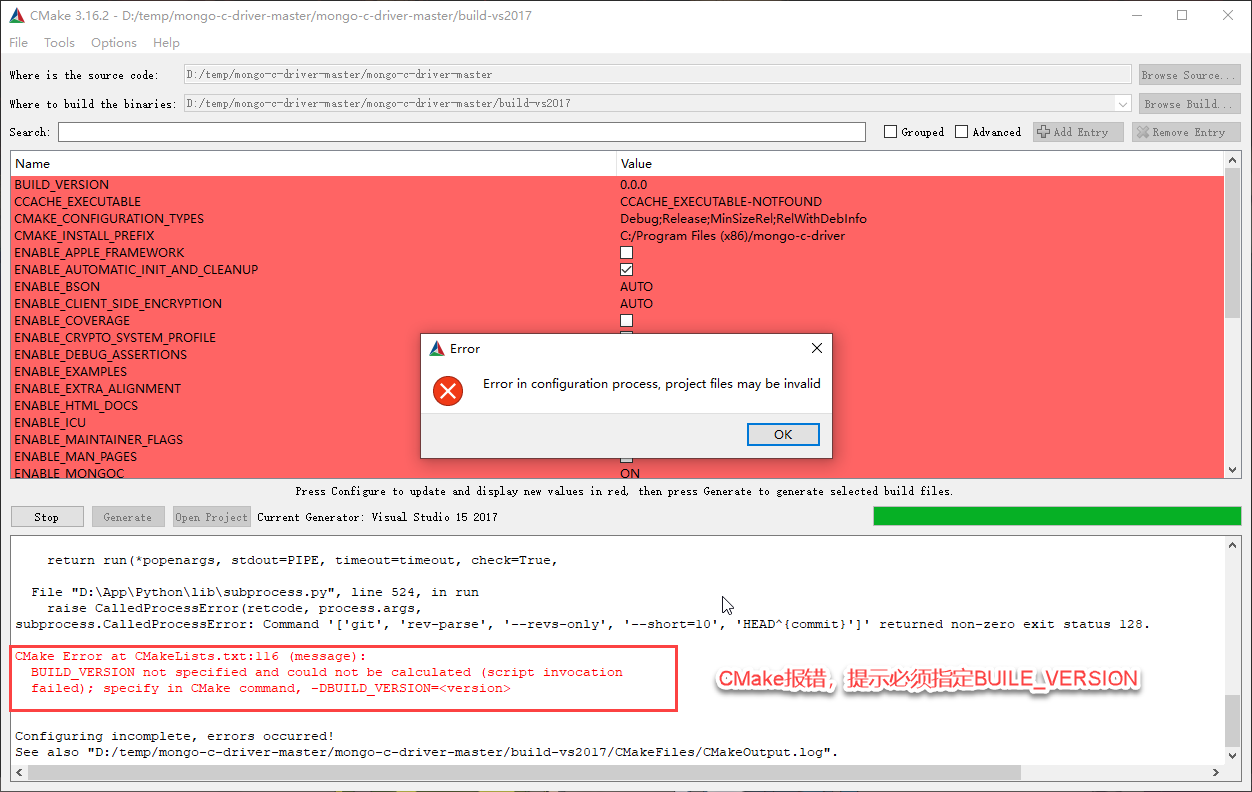The width and height of the screenshot is (1252, 792).
Task: Select the ENABLE_MAINTAINER_FLAGS entry
Action: pos(99,440)
